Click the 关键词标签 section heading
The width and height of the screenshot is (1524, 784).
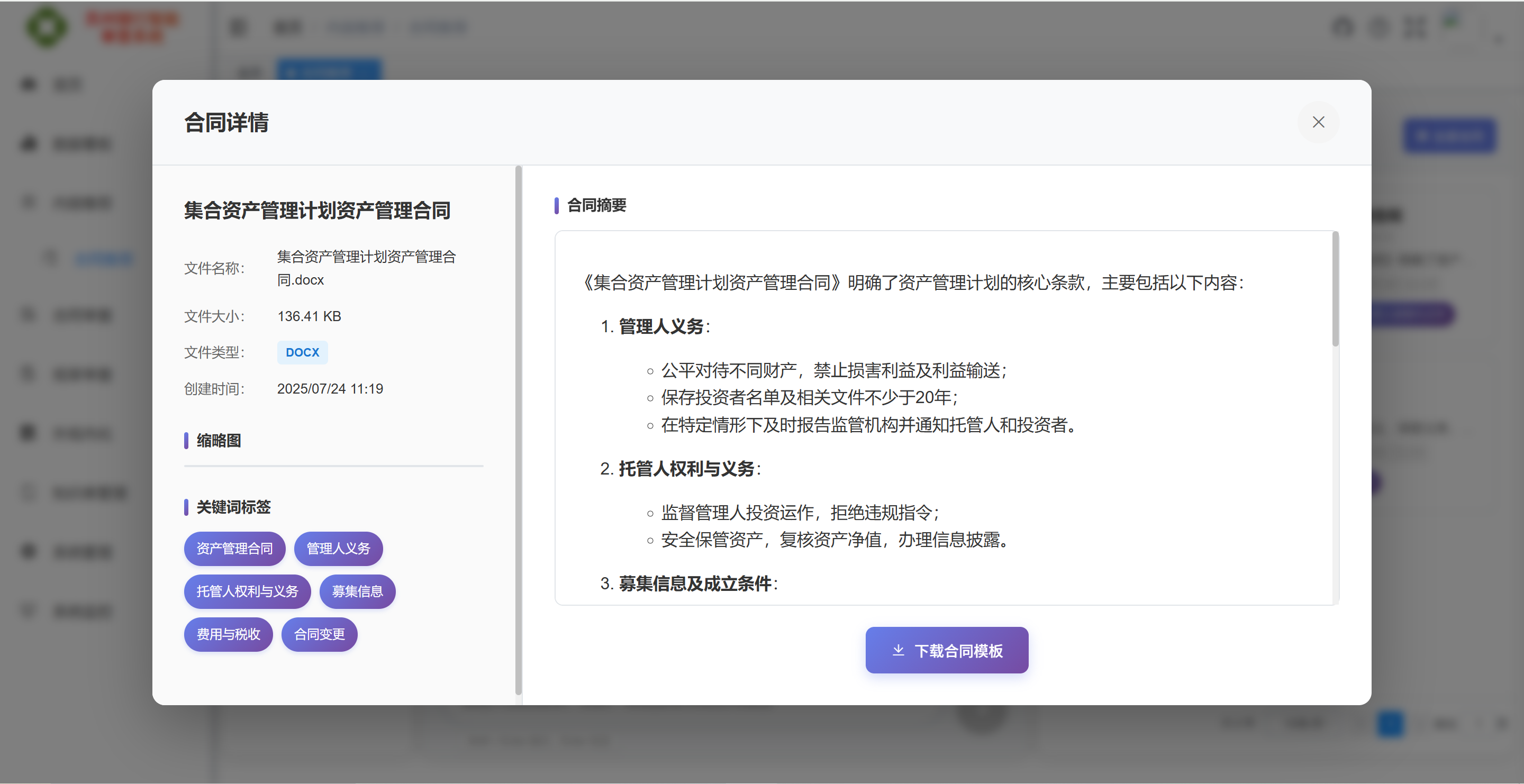pyautogui.click(x=233, y=507)
